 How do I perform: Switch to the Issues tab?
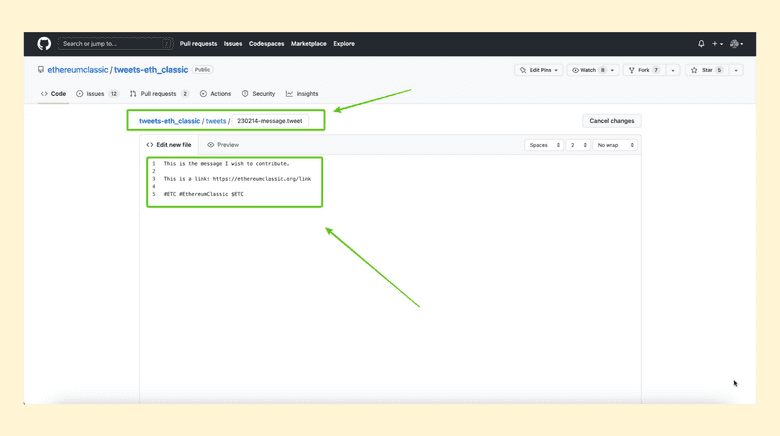coord(97,94)
